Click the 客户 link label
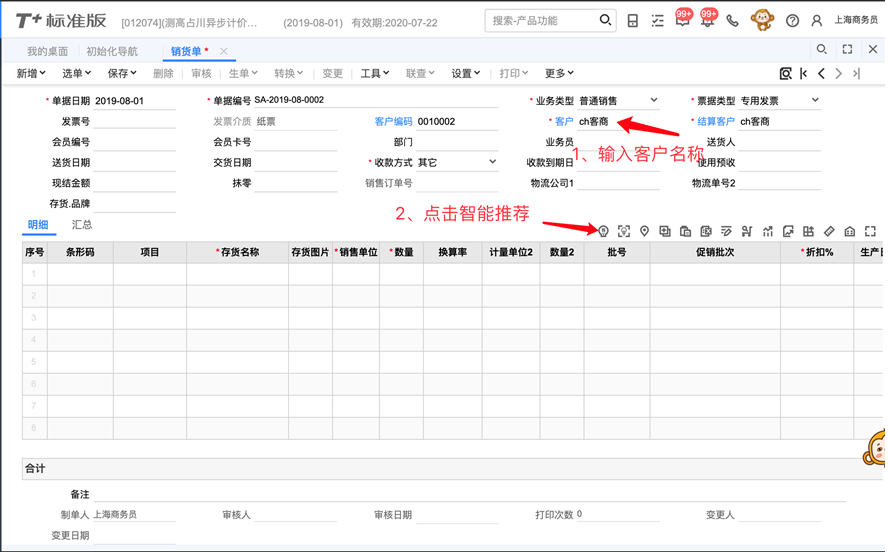Screen dimensions: 888x552 pyautogui.click(x=564, y=122)
